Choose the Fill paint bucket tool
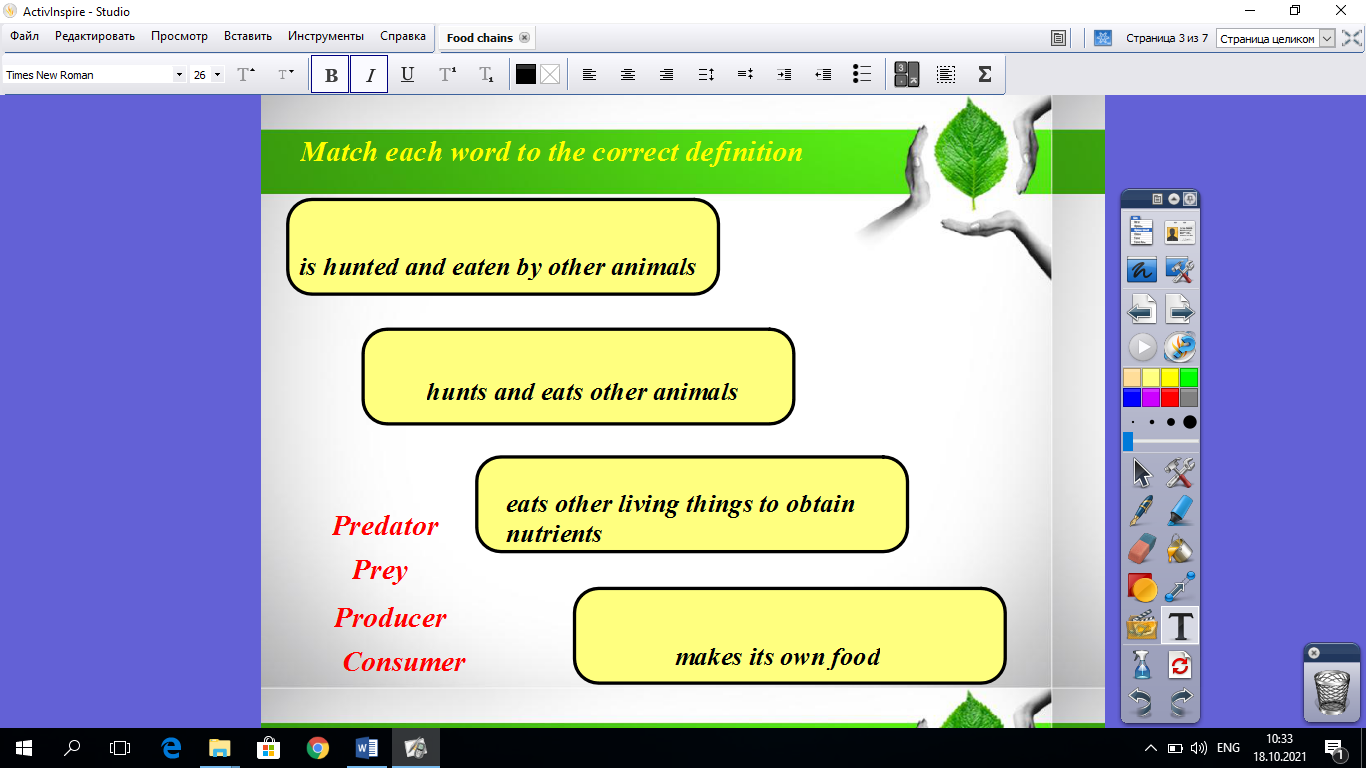 [1181, 548]
